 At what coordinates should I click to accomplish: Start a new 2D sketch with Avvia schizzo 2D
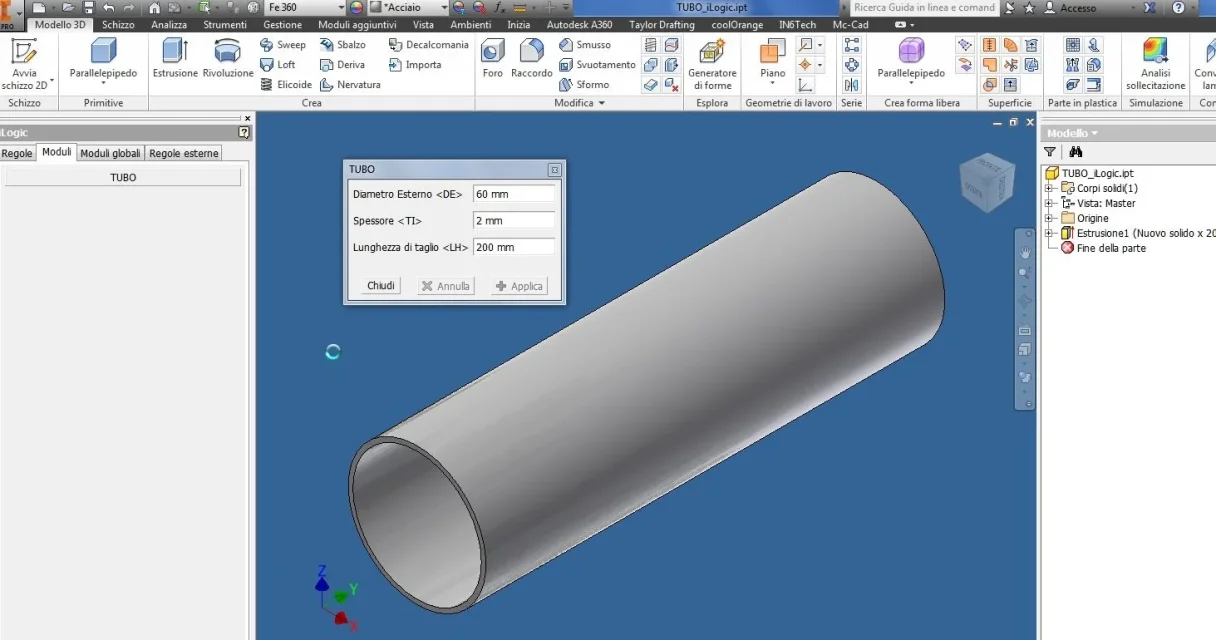click(24, 64)
